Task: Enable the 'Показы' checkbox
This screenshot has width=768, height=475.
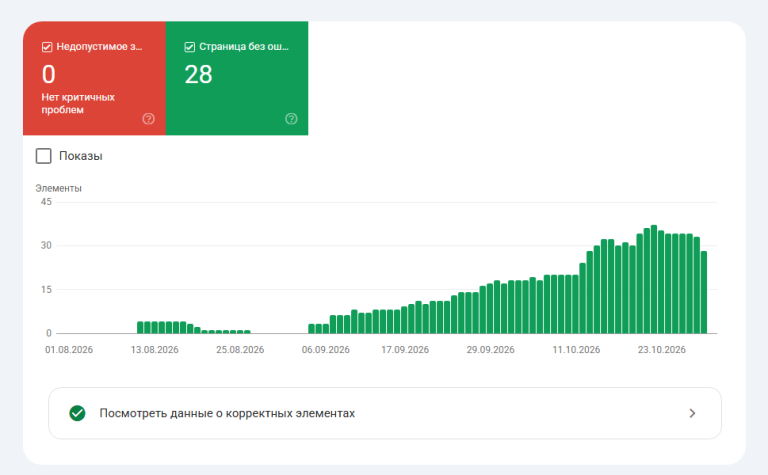Action: [44, 156]
